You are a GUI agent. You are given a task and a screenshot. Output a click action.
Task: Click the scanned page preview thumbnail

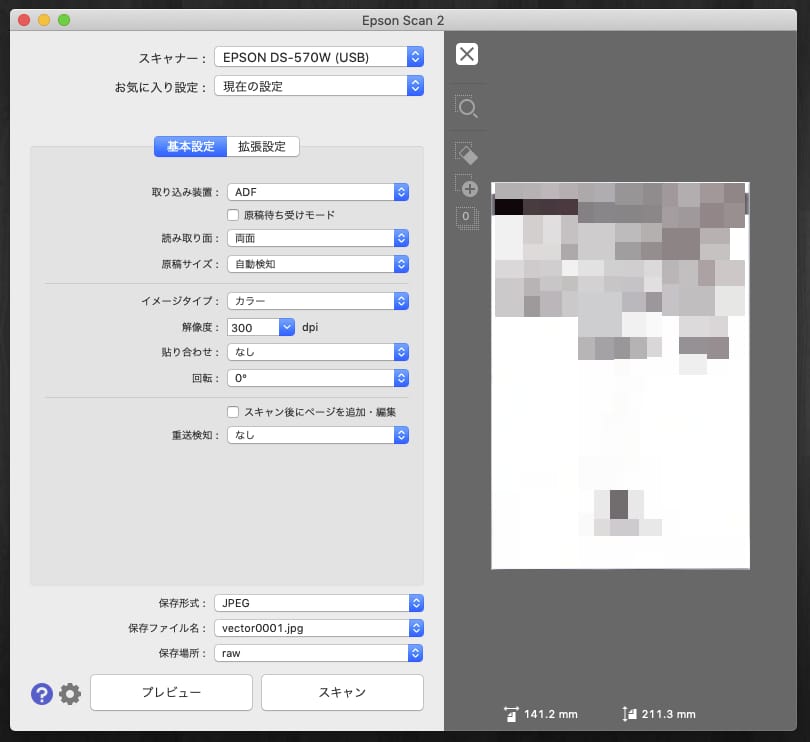point(620,376)
